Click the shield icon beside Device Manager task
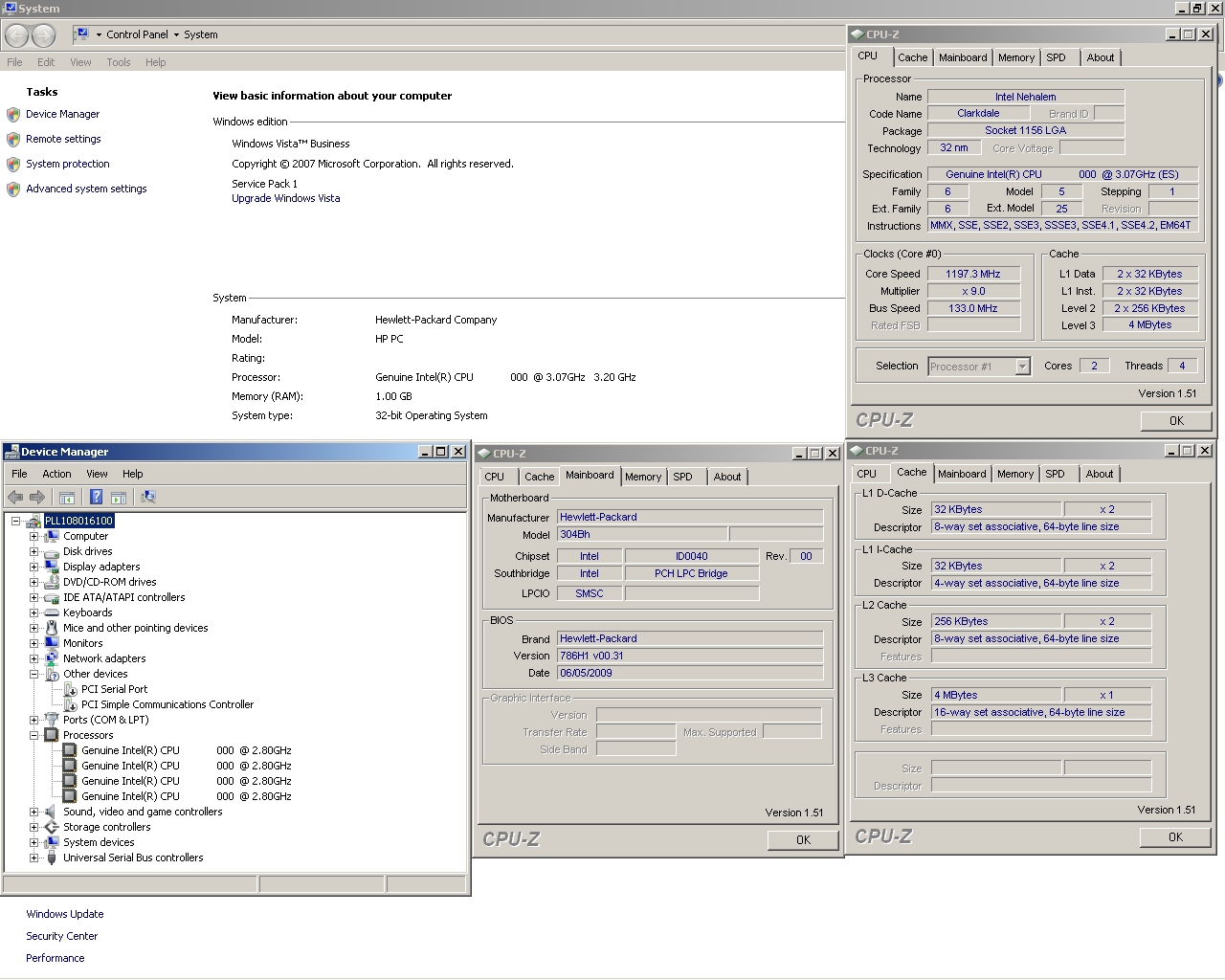Viewport: 1225px width, 980px height. tap(13, 114)
